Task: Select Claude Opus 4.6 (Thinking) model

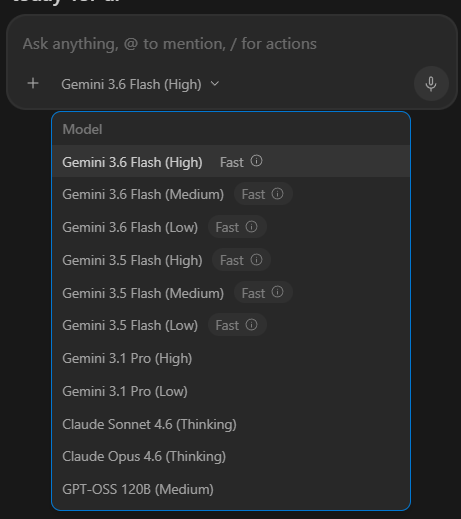Action: (x=231, y=456)
